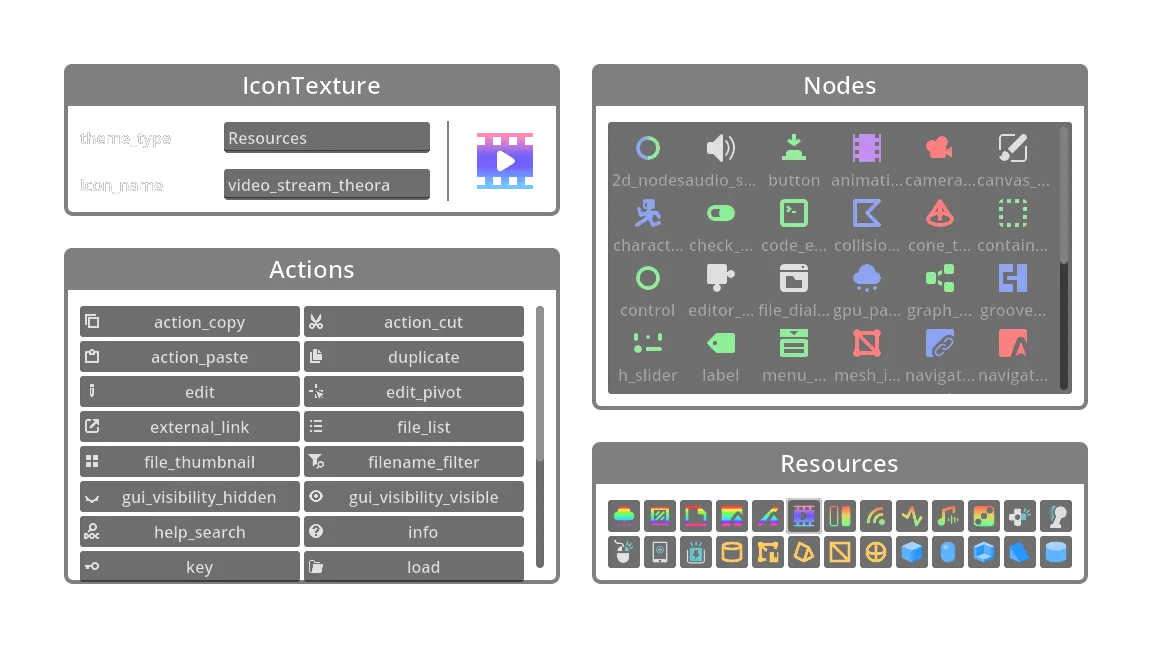
Task: Select the container dashed-square node icon
Action: 1012,214
